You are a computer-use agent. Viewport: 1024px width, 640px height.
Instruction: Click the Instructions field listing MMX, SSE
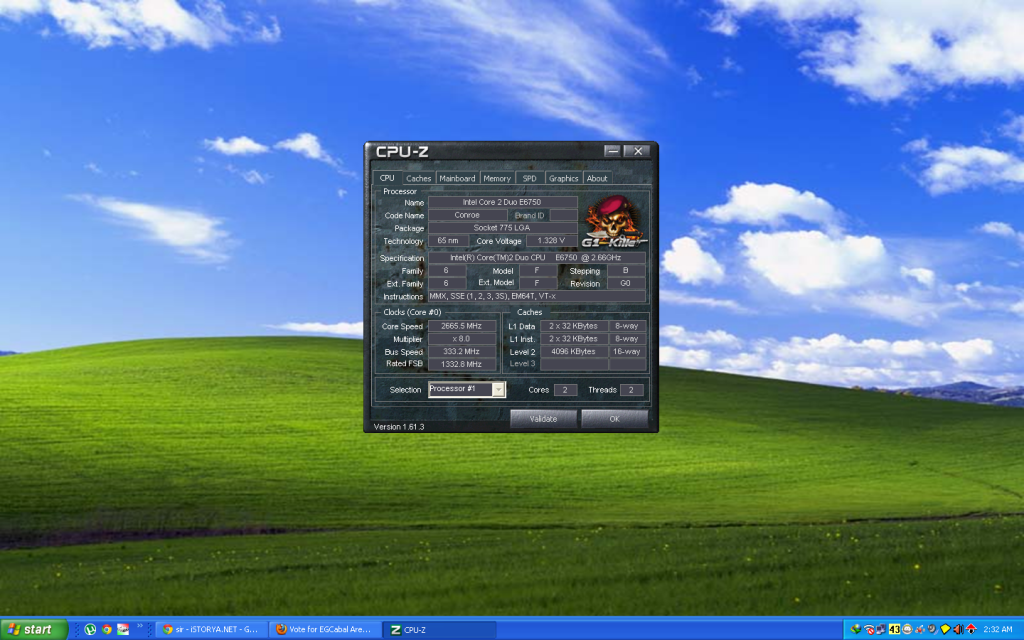[536, 296]
